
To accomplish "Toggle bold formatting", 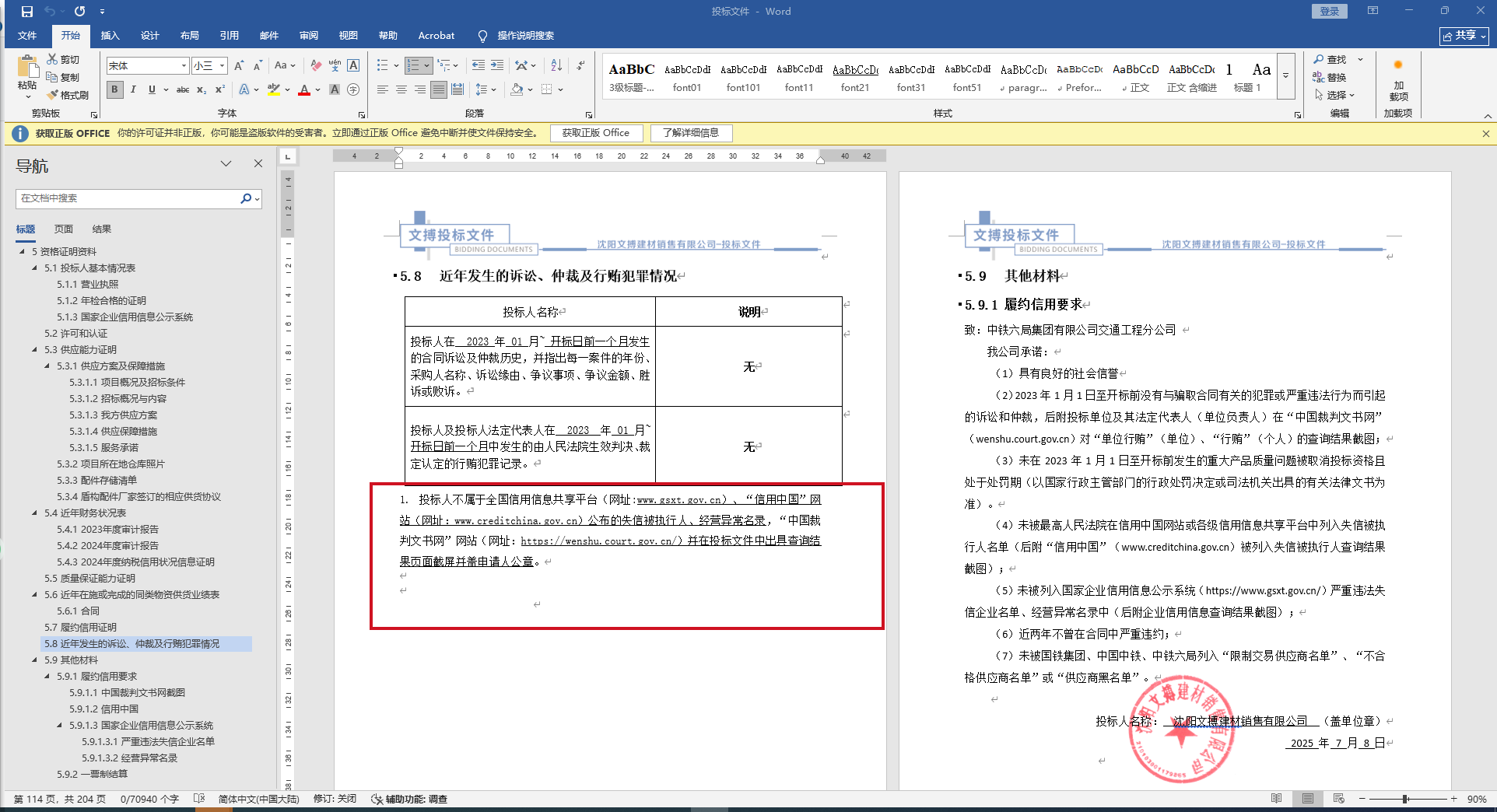I will tap(115, 89).
